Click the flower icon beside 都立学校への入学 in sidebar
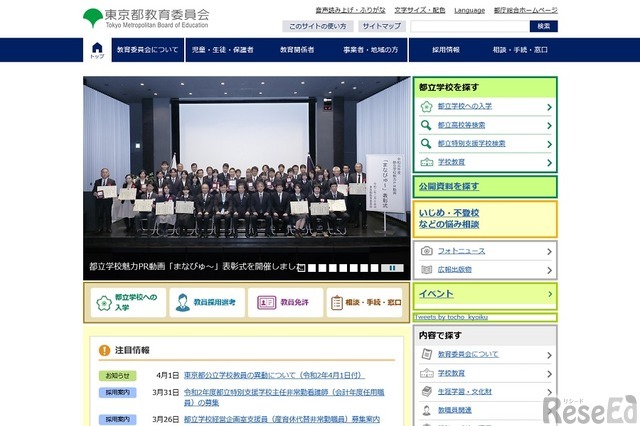This screenshot has height=426, width=640. [x=427, y=106]
